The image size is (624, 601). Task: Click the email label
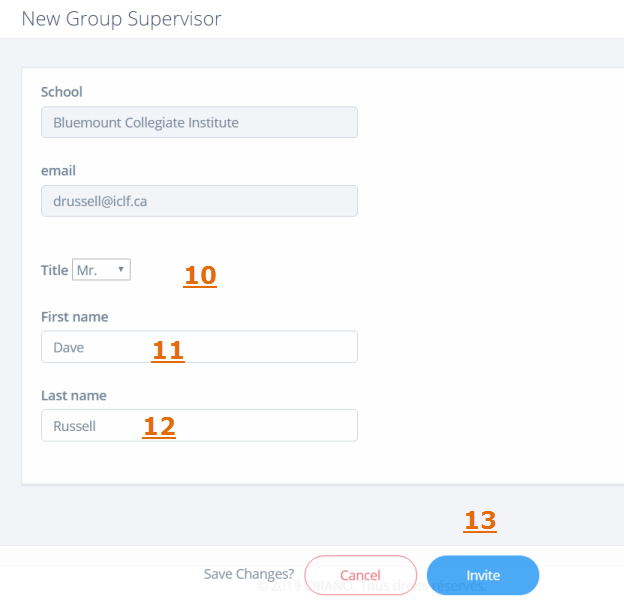[58, 171]
